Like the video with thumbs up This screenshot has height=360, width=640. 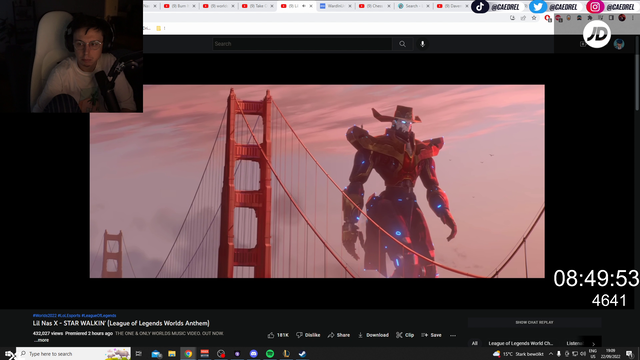pos(278,335)
